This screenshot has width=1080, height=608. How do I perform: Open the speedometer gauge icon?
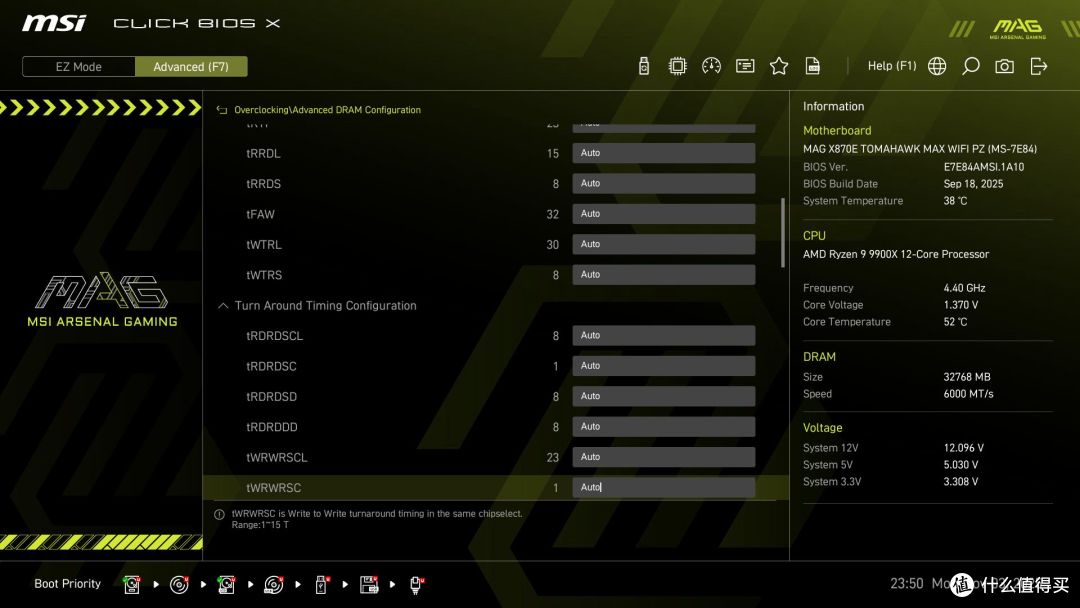(x=712, y=66)
